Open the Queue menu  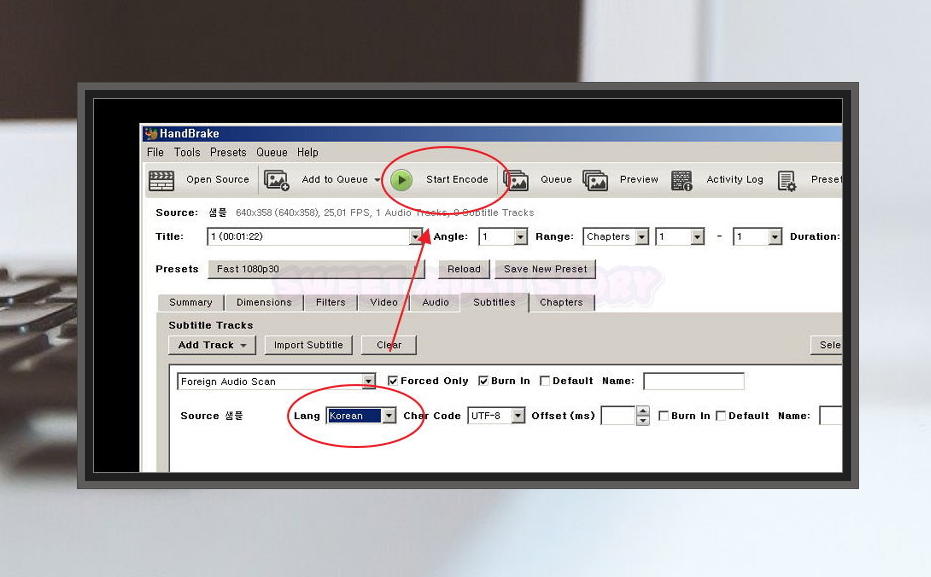(272, 153)
